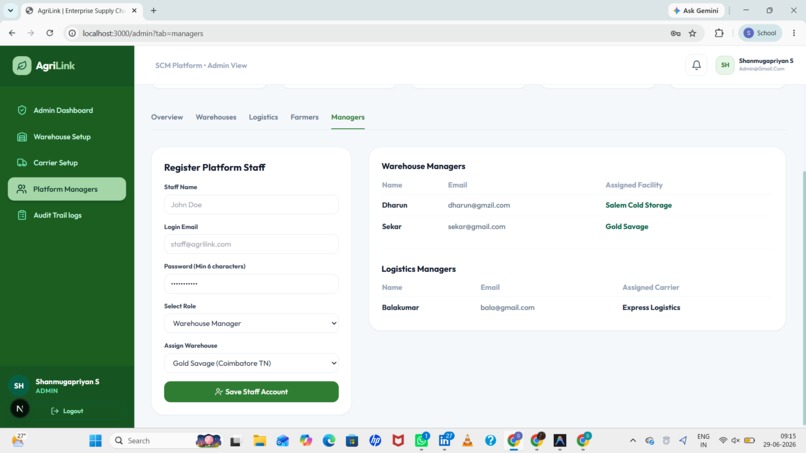Click the SH avatar in sidebar footer

click(19, 386)
